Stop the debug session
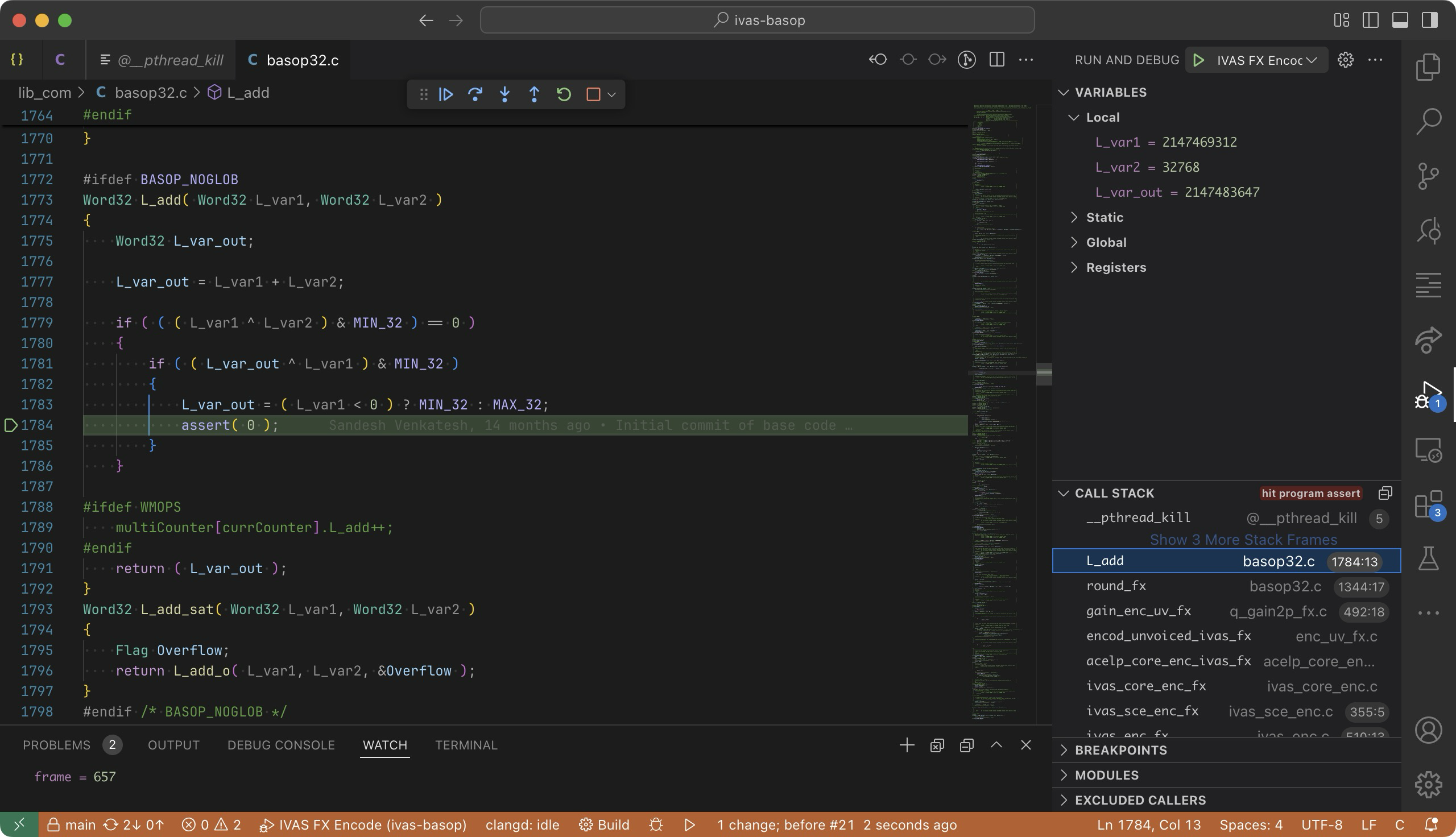1456x837 pixels. 593,94
